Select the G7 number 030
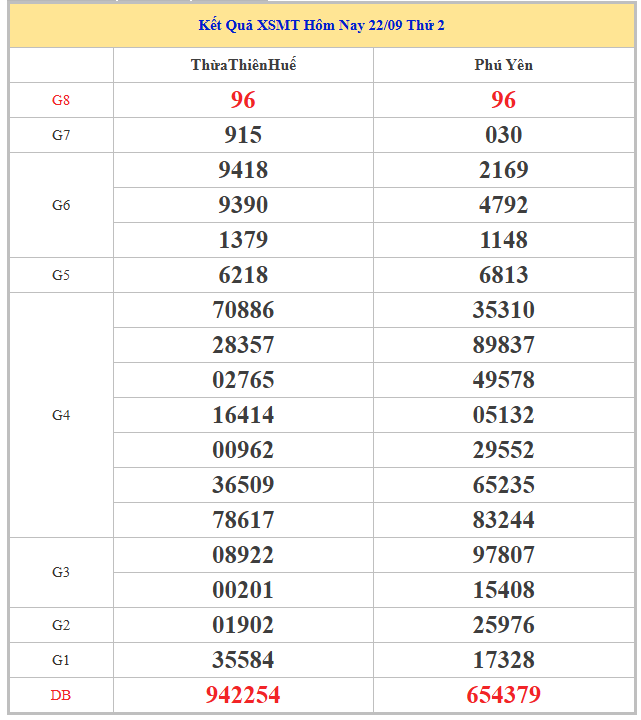Viewport: 641px width, 720px height. (503, 135)
